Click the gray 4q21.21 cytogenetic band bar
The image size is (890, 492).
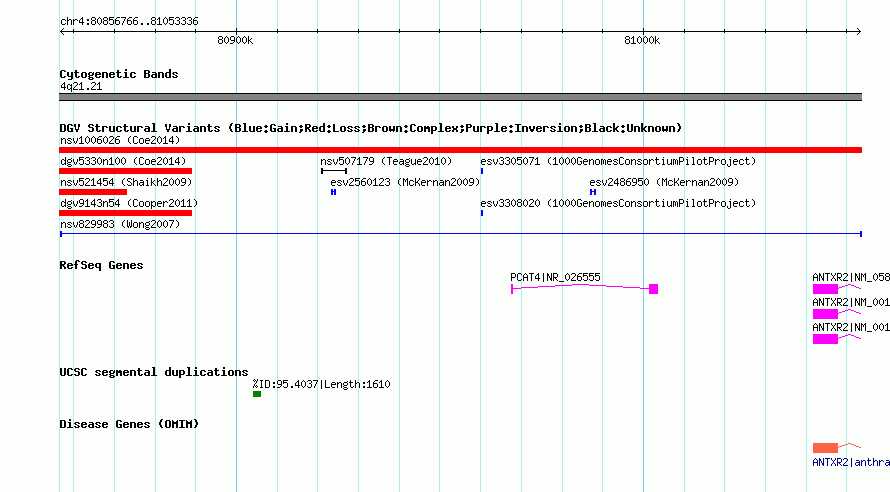click(x=460, y=97)
